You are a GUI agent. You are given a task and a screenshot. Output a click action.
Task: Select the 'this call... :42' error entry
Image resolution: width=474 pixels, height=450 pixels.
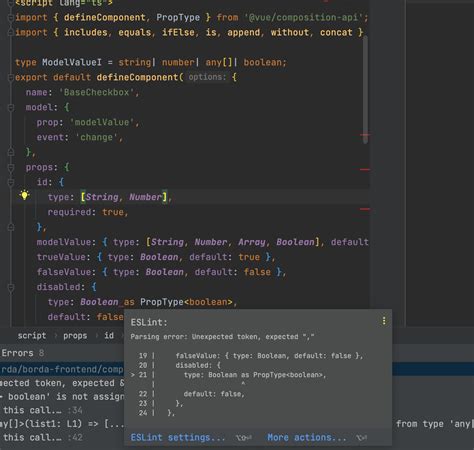(42, 437)
